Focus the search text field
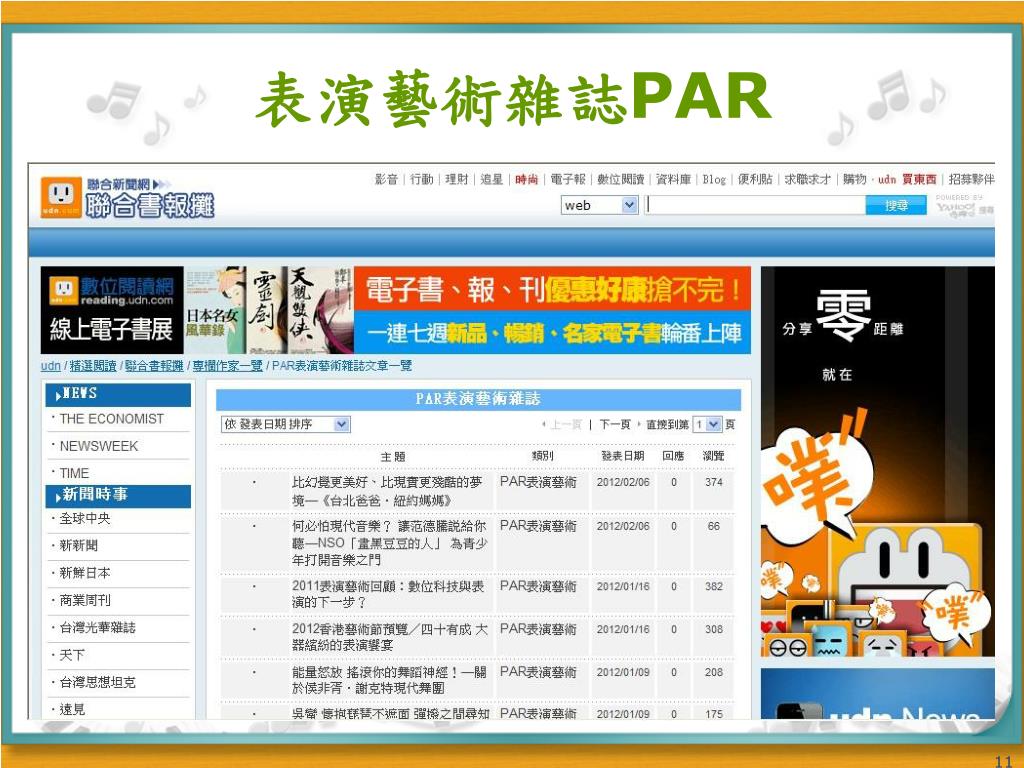The height and width of the screenshot is (768, 1024). tap(756, 205)
